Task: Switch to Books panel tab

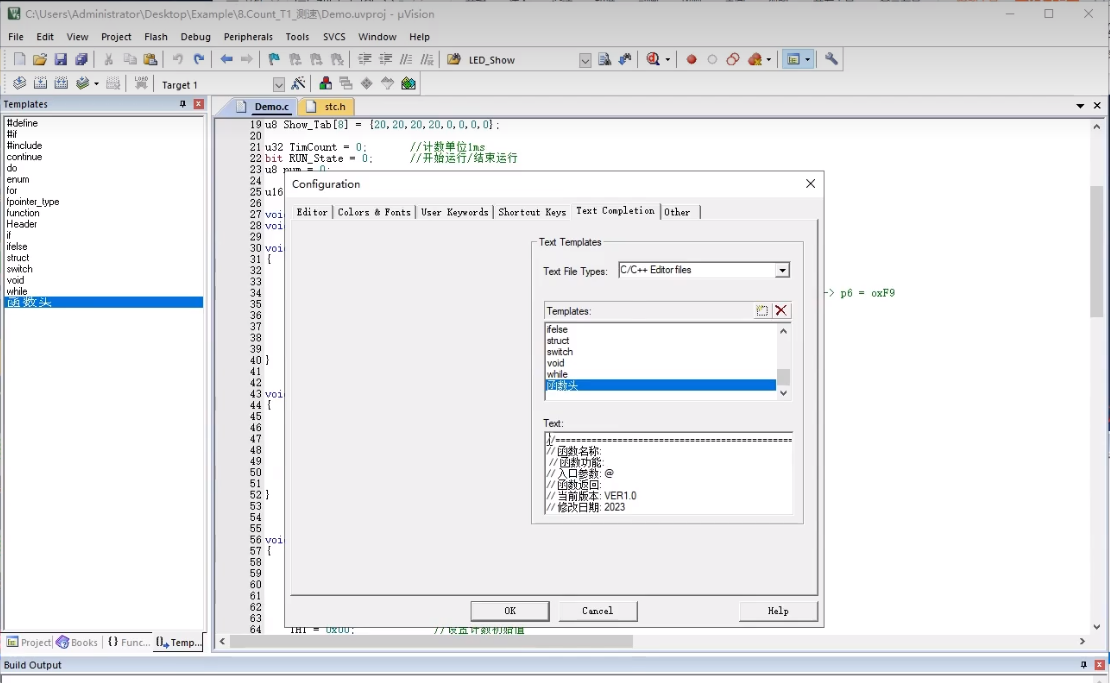Action: point(77,642)
